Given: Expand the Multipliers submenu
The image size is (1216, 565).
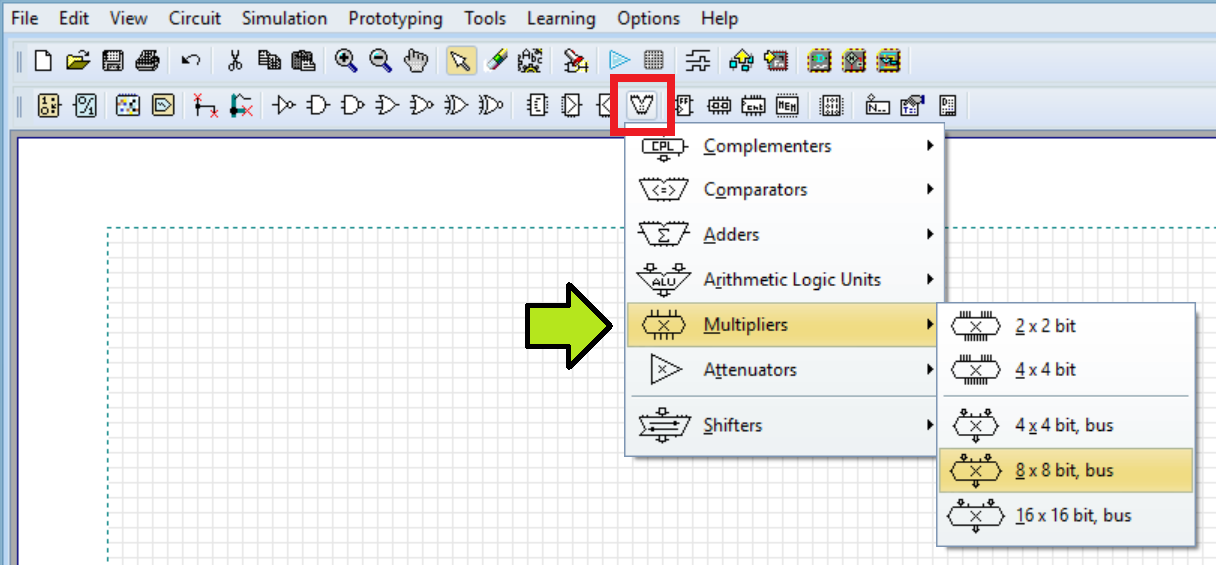Looking at the screenshot, I should [783, 325].
